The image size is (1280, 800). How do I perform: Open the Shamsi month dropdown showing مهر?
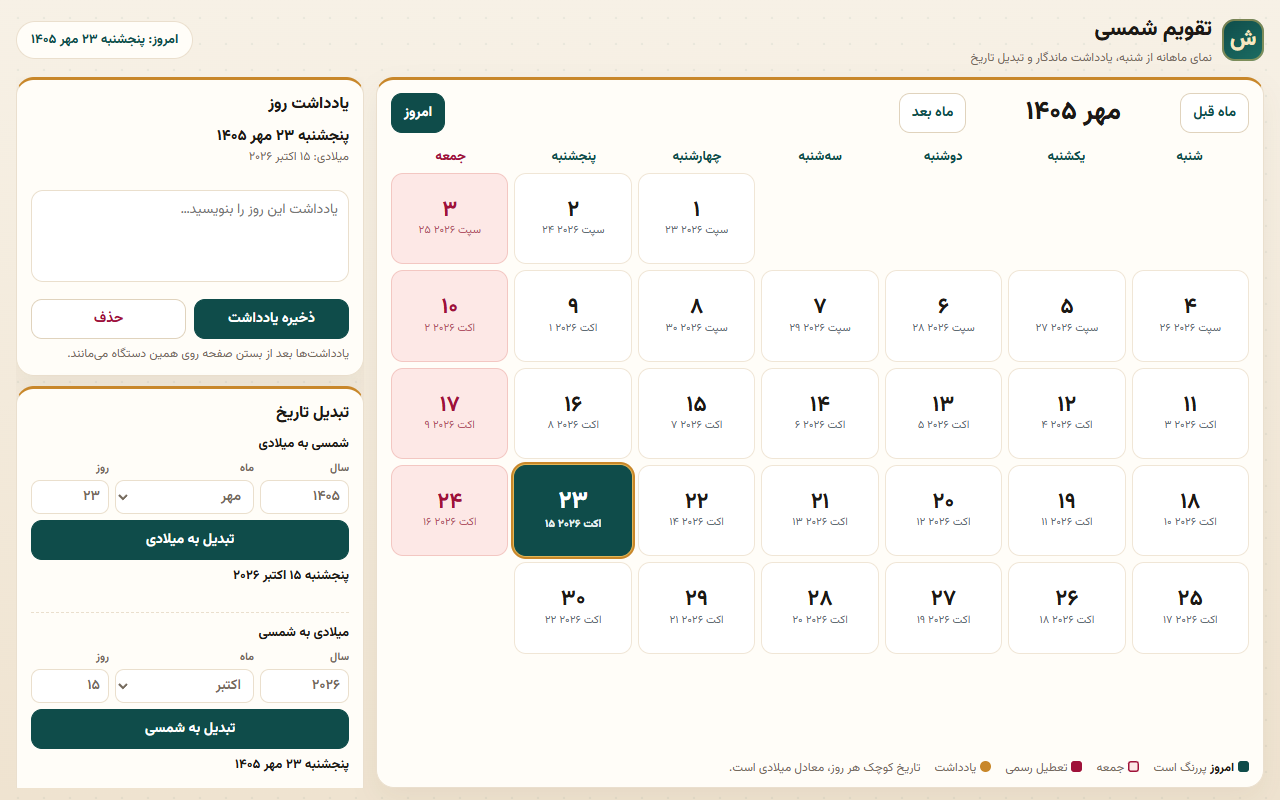pos(184,497)
